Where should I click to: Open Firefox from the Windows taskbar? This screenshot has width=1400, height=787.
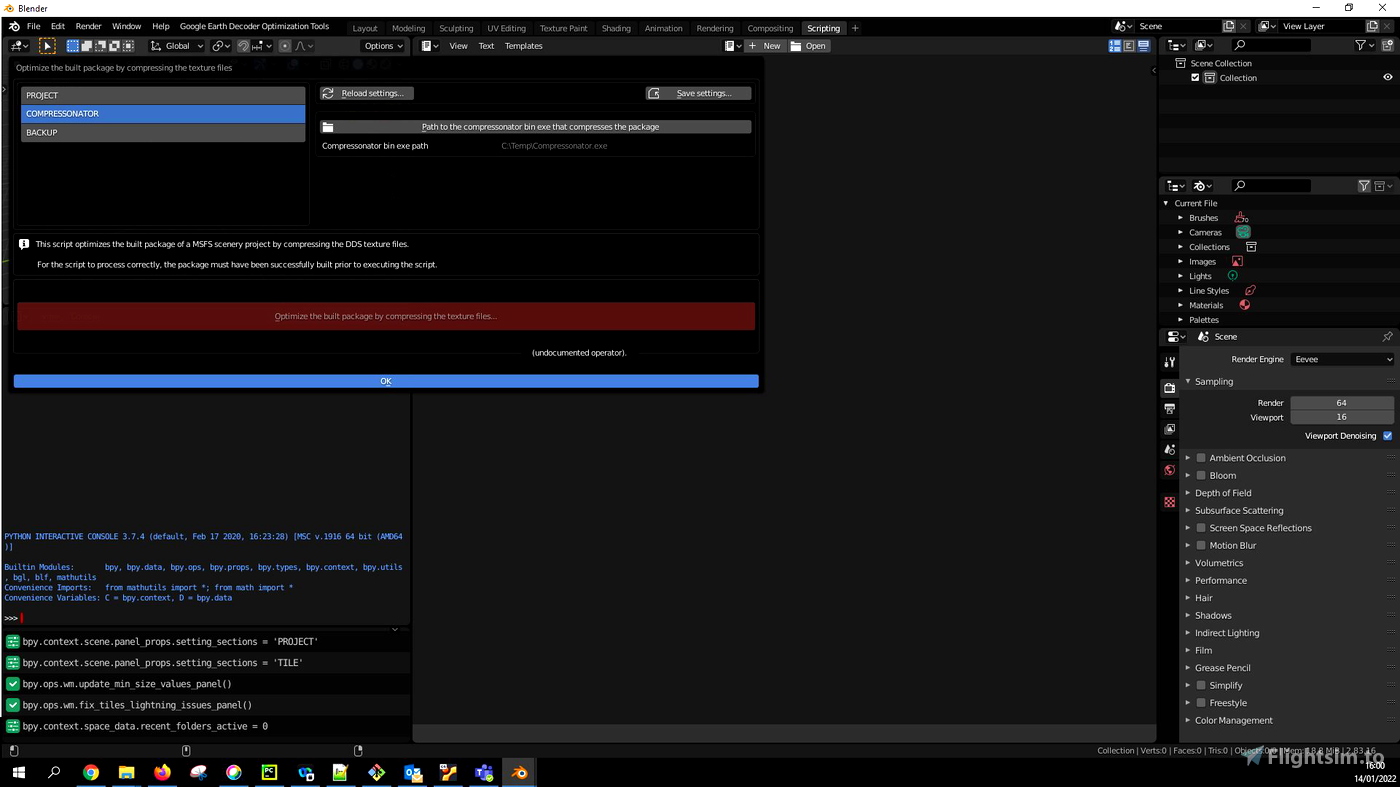tap(162, 772)
